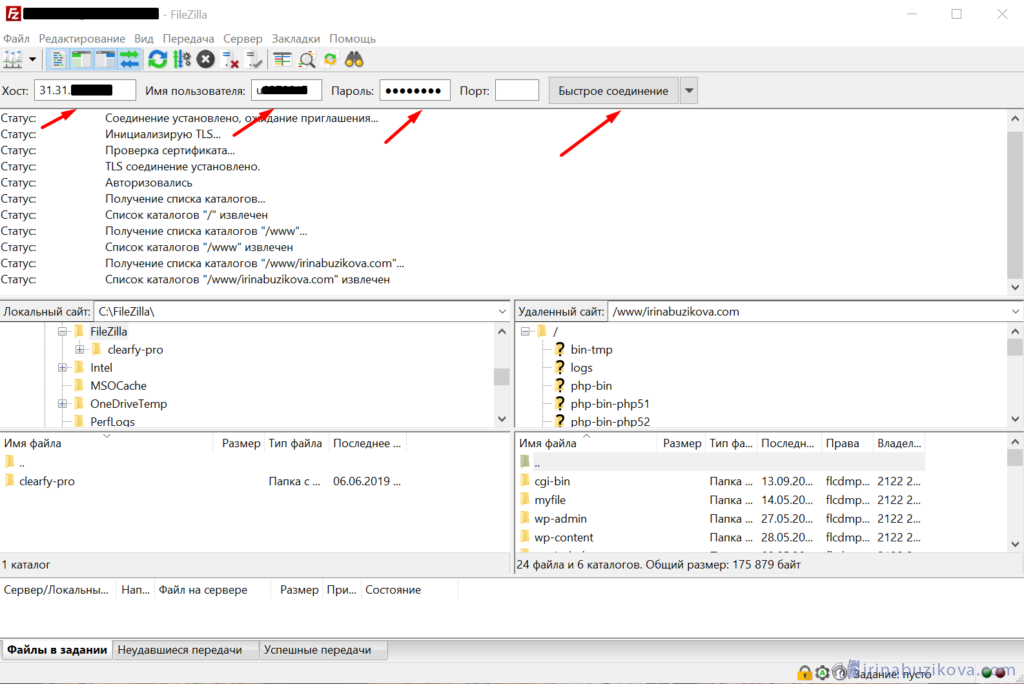Cancel the current operation icon
Viewport: 1024px width, 684px height.
(205, 60)
